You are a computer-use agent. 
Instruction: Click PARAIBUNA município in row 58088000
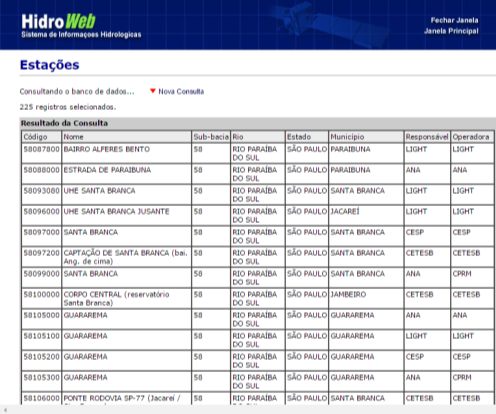point(350,170)
